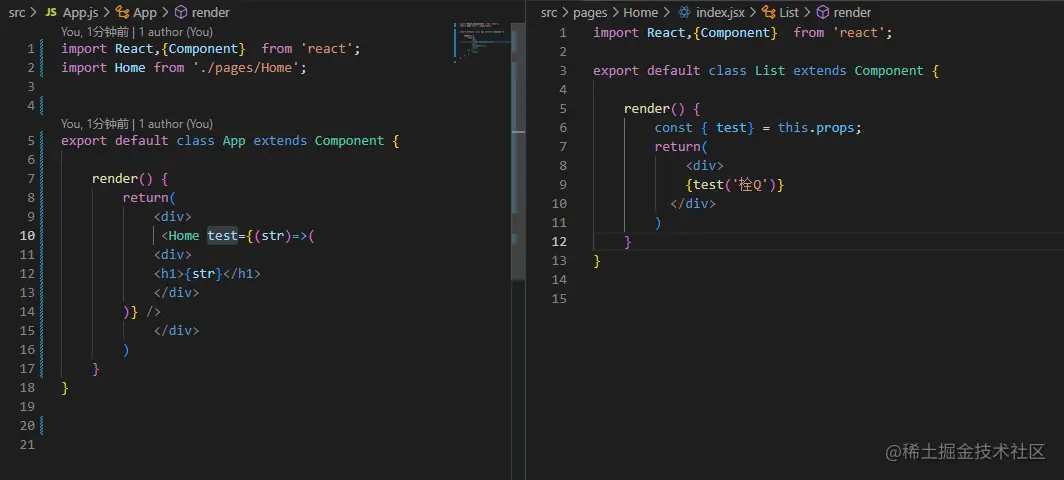Image resolution: width=1064 pixels, height=480 pixels.
Task: Click the import Home keyword line's Home identifier
Action: coord(130,67)
